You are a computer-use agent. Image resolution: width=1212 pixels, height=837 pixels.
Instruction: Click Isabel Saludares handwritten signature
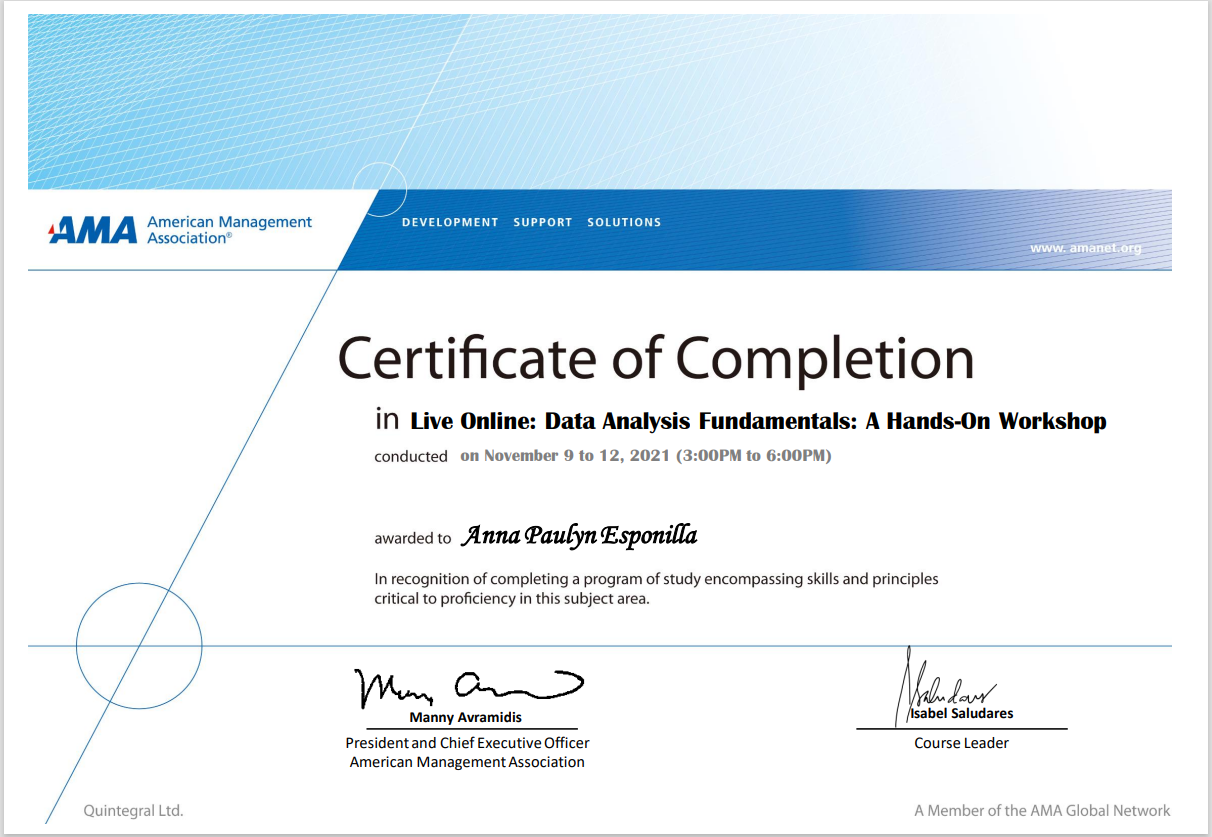pos(945,685)
